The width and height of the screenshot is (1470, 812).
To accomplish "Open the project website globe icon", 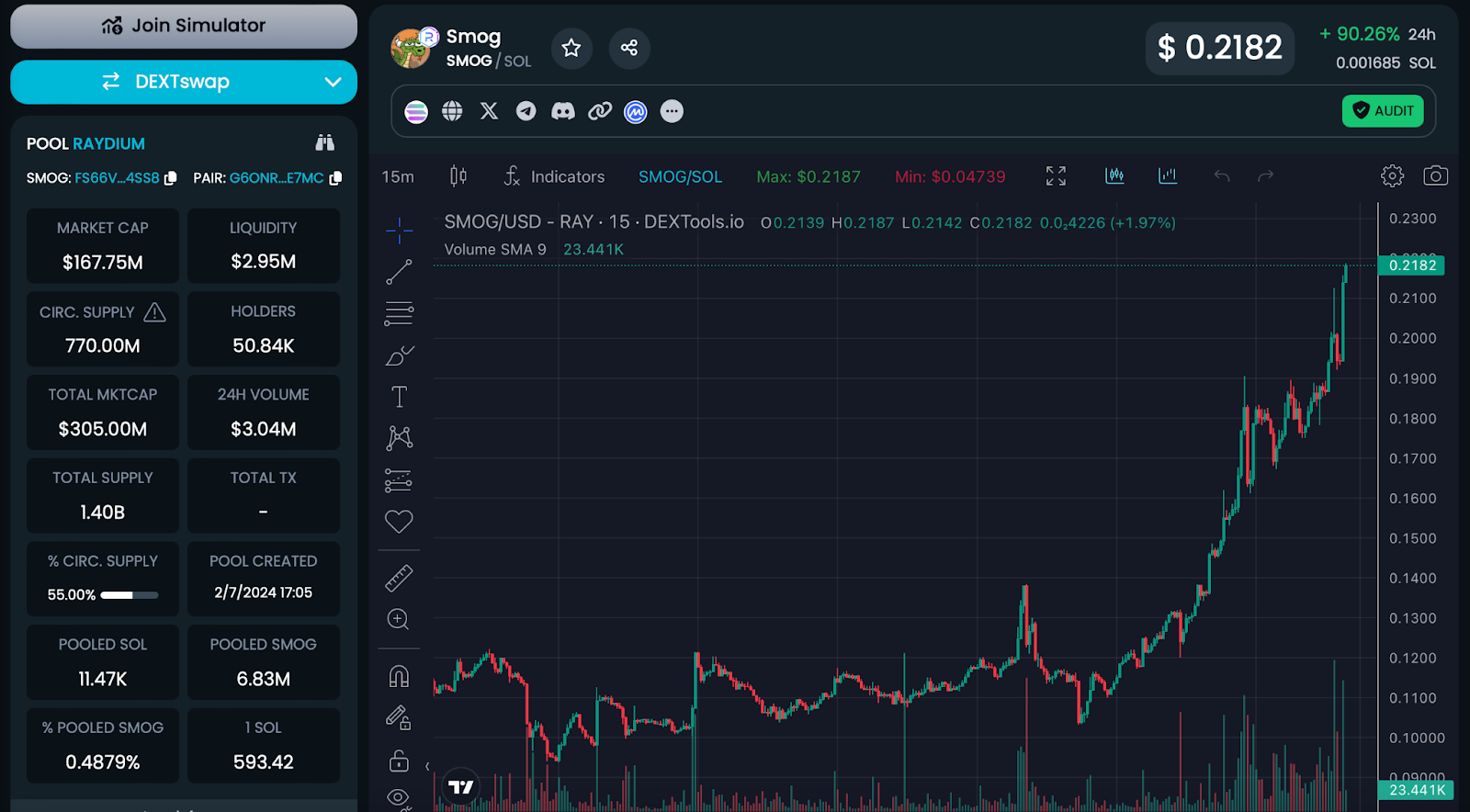I will (x=452, y=111).
